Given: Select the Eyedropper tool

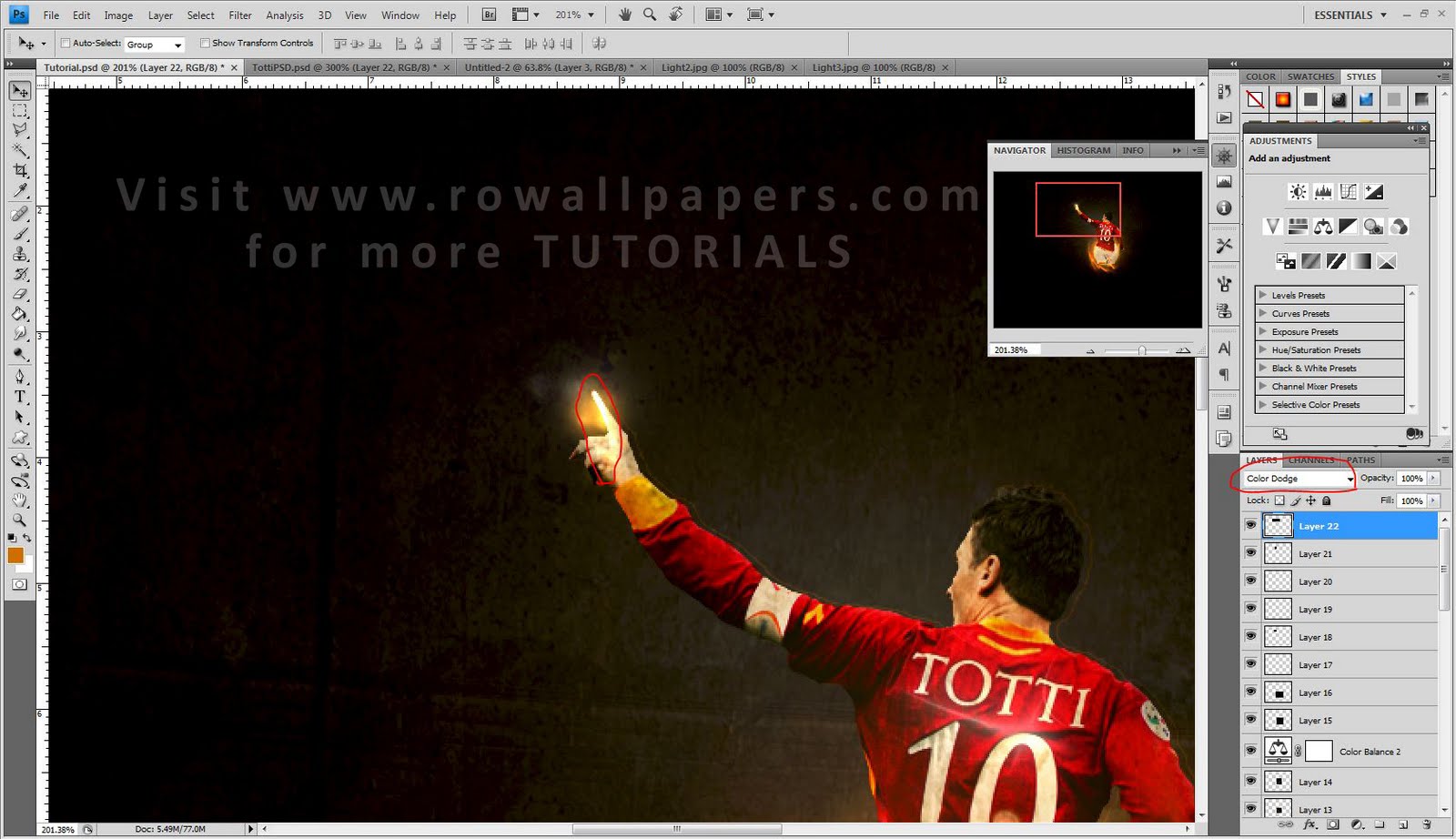Looking at the screenshot, I should (x=20, y=191).
